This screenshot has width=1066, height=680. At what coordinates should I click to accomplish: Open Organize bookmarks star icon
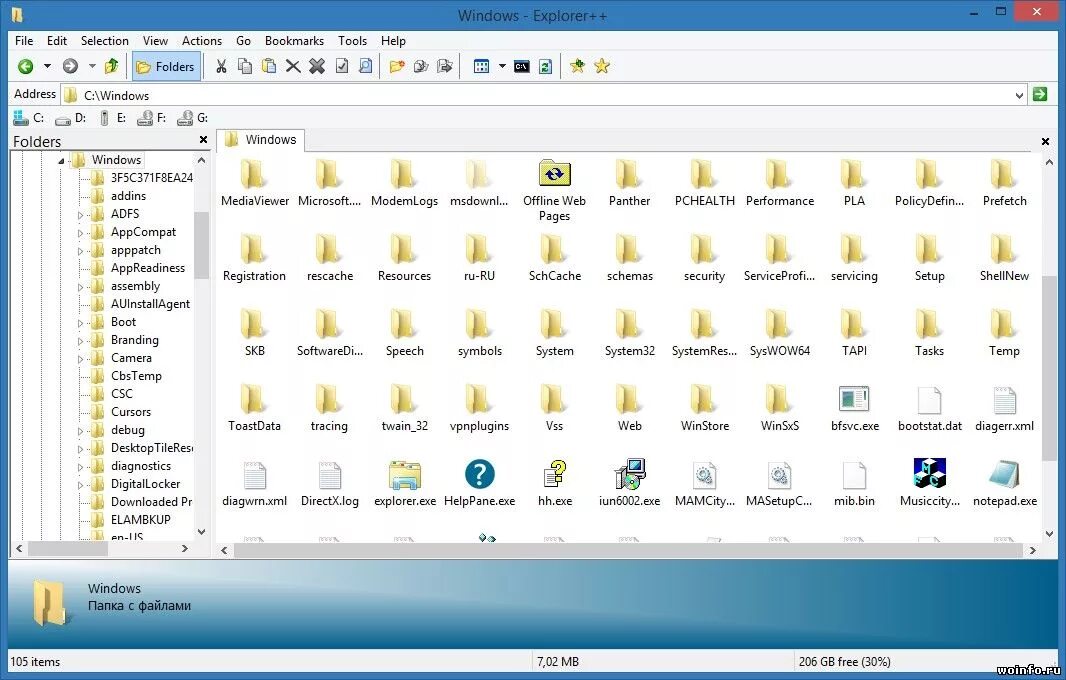point(602,66)
